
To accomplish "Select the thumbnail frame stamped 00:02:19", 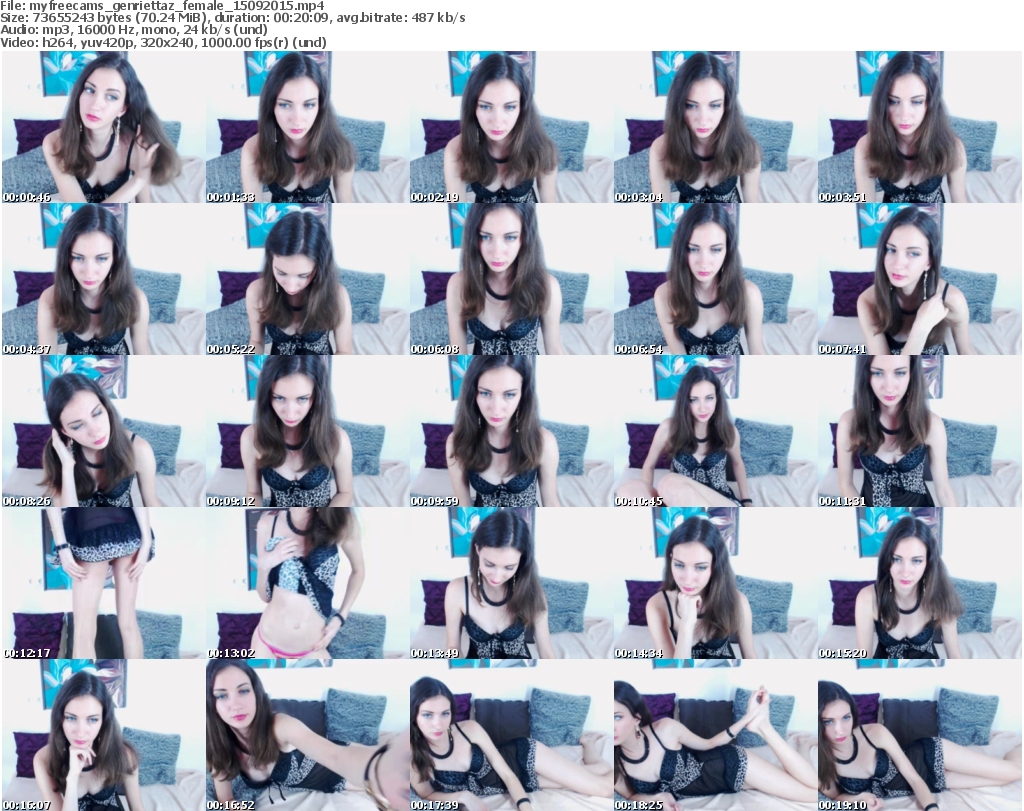I will pyautogui.click(x=511, y=127).
